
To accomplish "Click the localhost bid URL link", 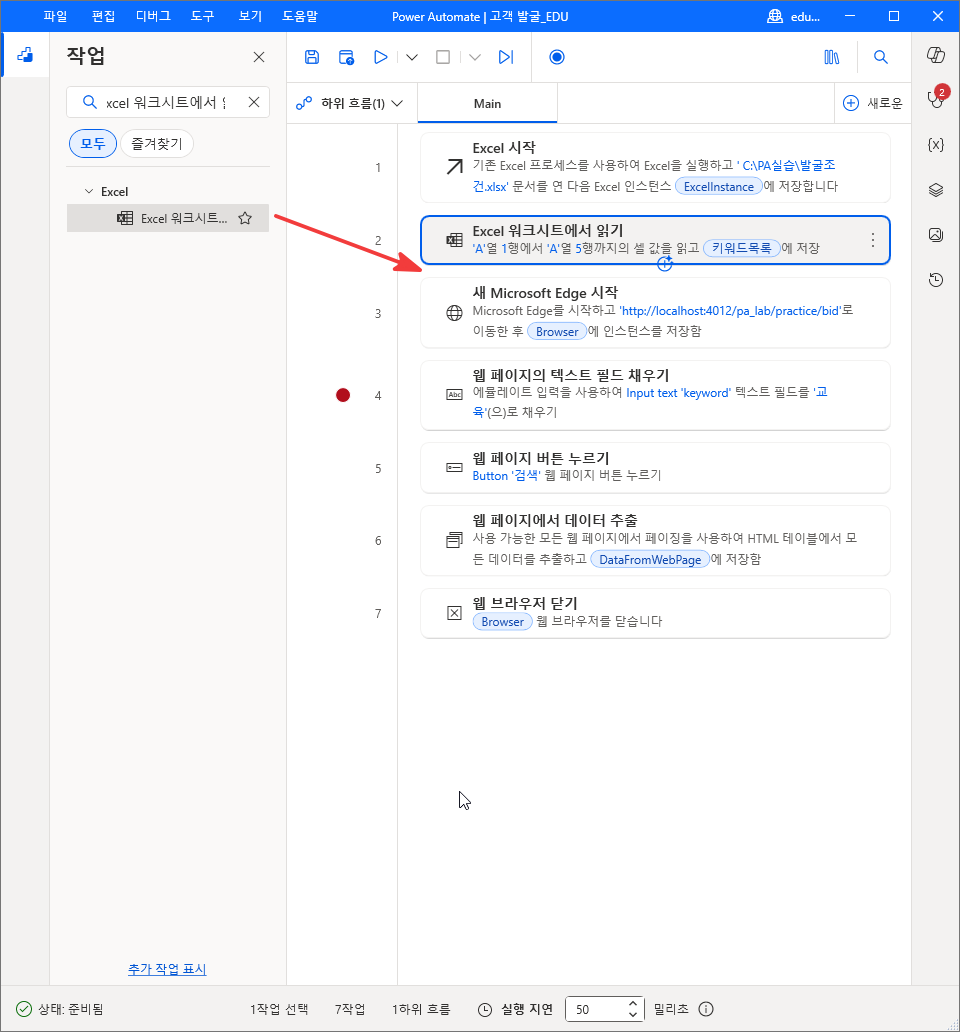I will coord(730,311).
